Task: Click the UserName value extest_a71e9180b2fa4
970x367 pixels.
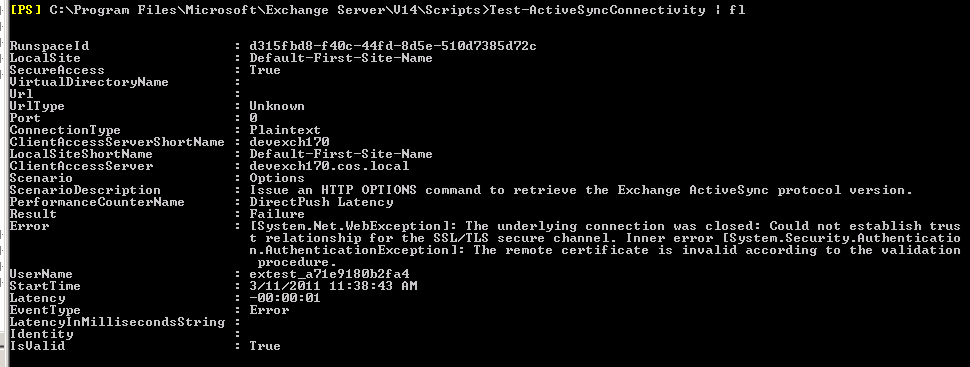Action: pyautogui.click(x=329, y=274)
